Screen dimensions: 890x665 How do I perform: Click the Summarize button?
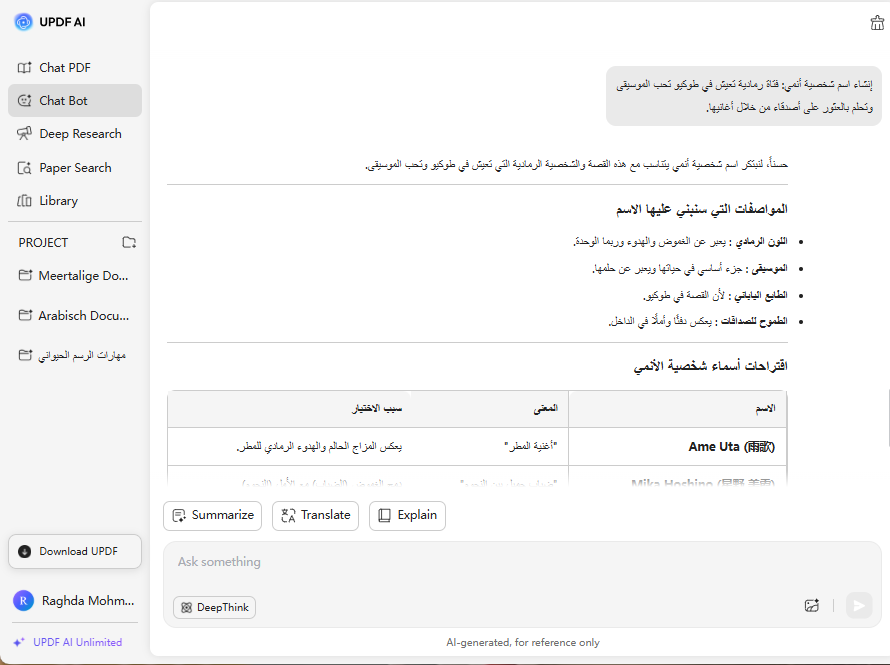coord(212,516)
